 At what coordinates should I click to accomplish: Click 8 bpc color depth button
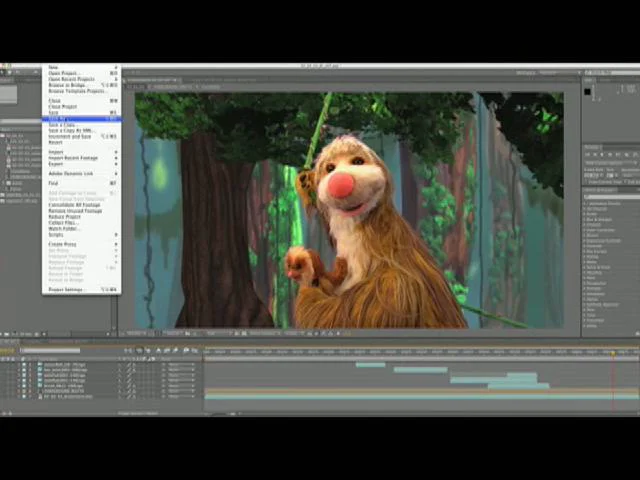point(26,334)
